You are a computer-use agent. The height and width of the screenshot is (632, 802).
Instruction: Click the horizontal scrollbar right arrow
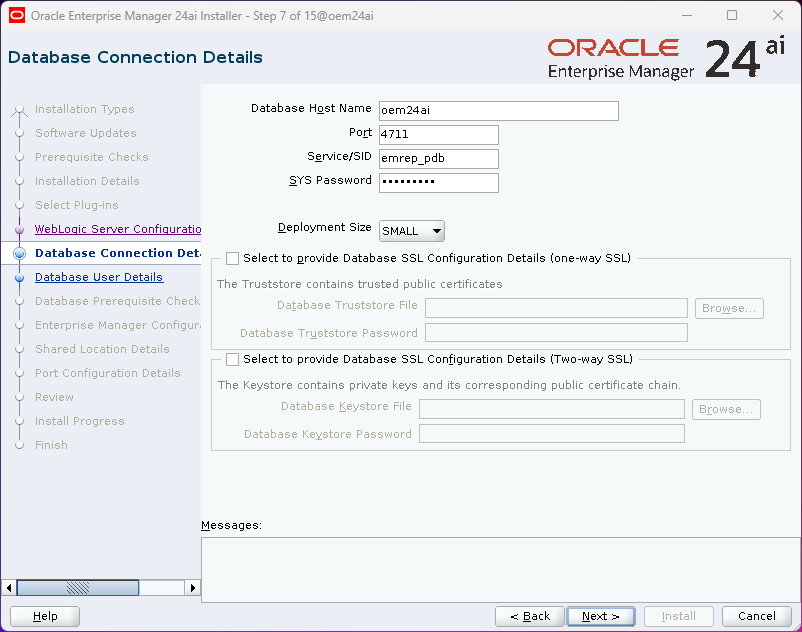pyautogui.click(x=192, y=588)
